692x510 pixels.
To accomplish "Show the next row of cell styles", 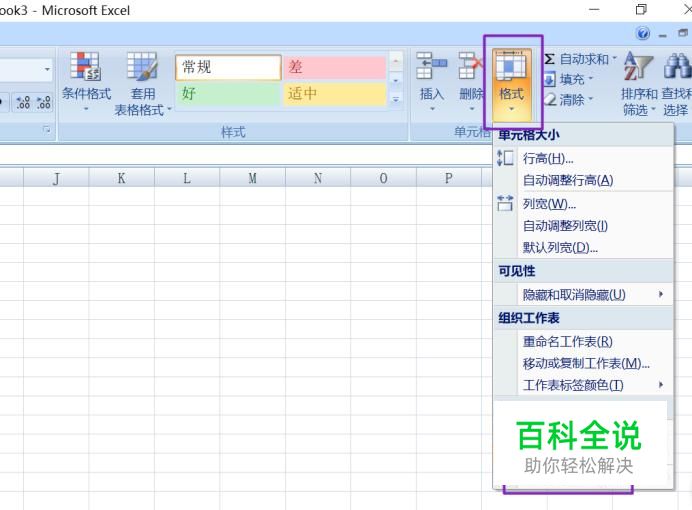I will 396,80.
